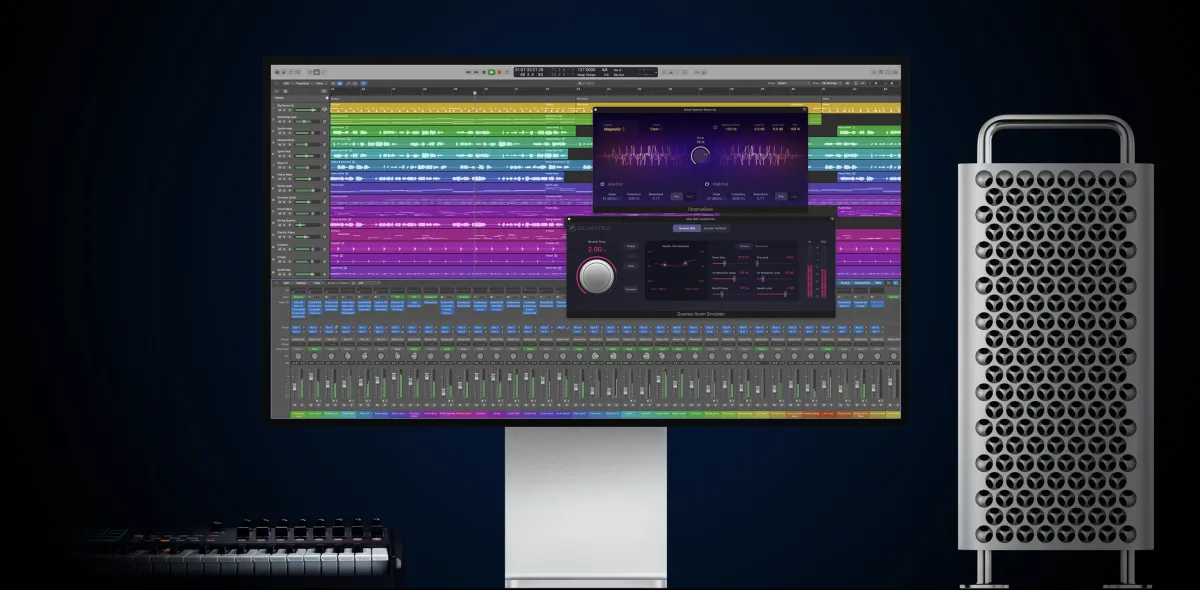Click the 4/4 time signature display
Image resolution: width=1200 pixels, height=590 pixels.
point(605,69)
